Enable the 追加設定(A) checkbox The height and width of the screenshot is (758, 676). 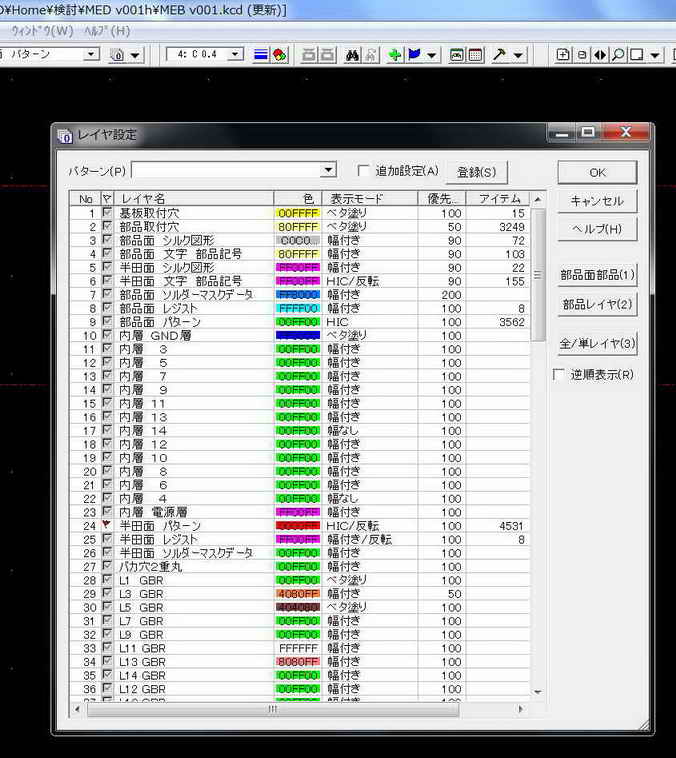[363, 171]
